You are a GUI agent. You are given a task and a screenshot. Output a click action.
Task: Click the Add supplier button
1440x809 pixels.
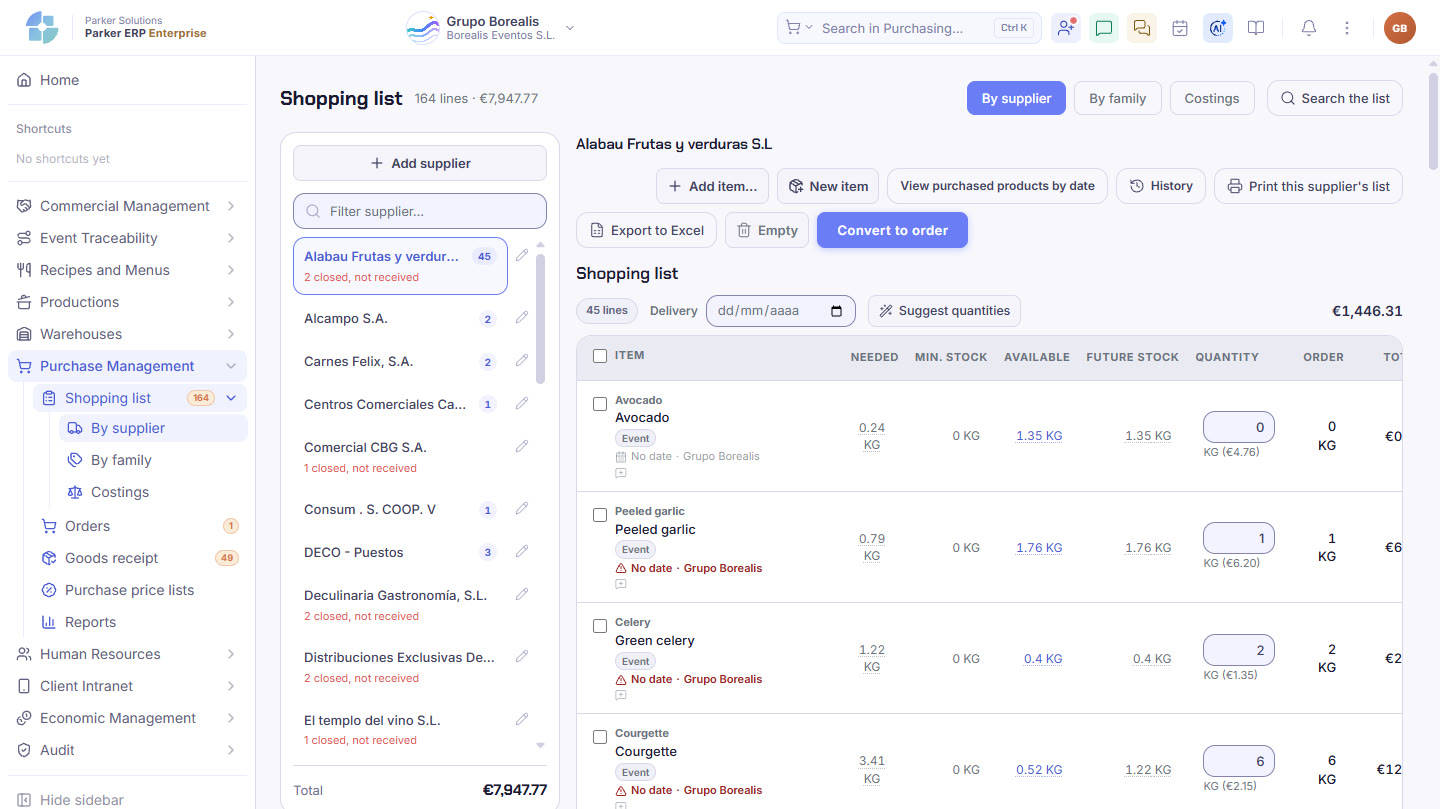point(420,163)
